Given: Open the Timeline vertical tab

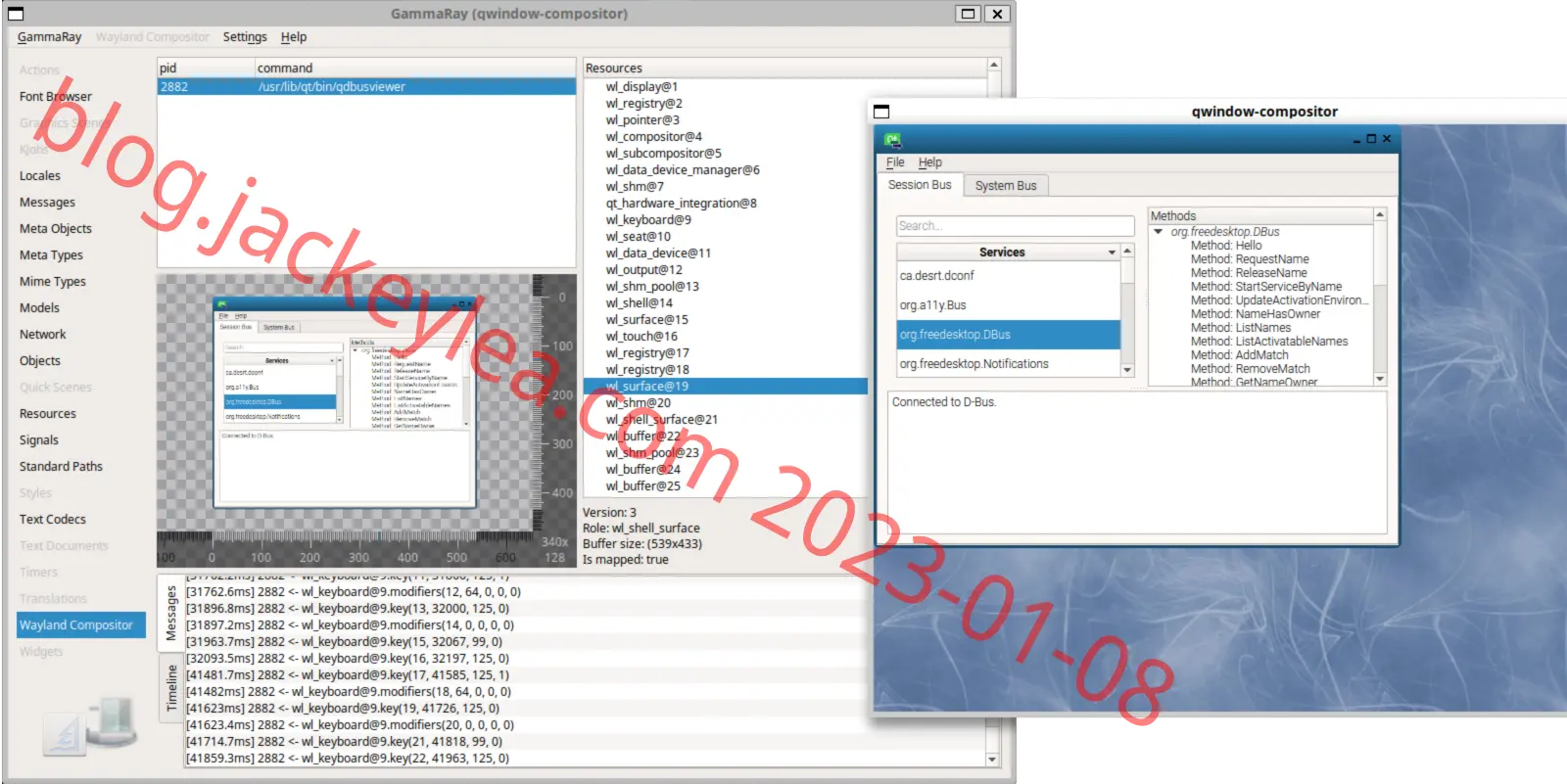Looking at the screenshot, I should [171, 687].
